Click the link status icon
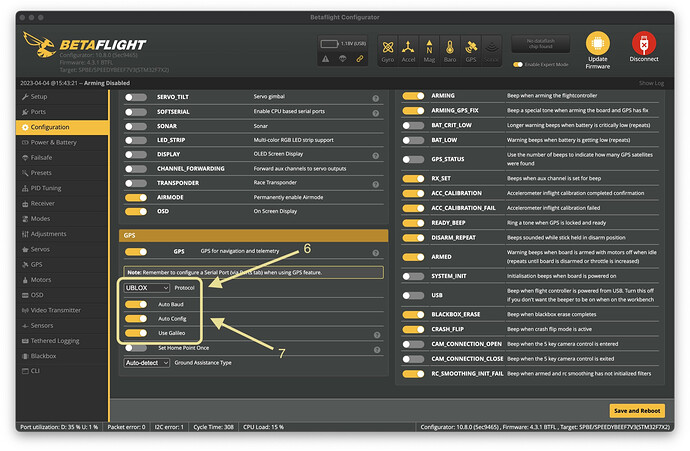Viewport: 690px width, 451px height. pyautogui.click(x=360, y=59)
